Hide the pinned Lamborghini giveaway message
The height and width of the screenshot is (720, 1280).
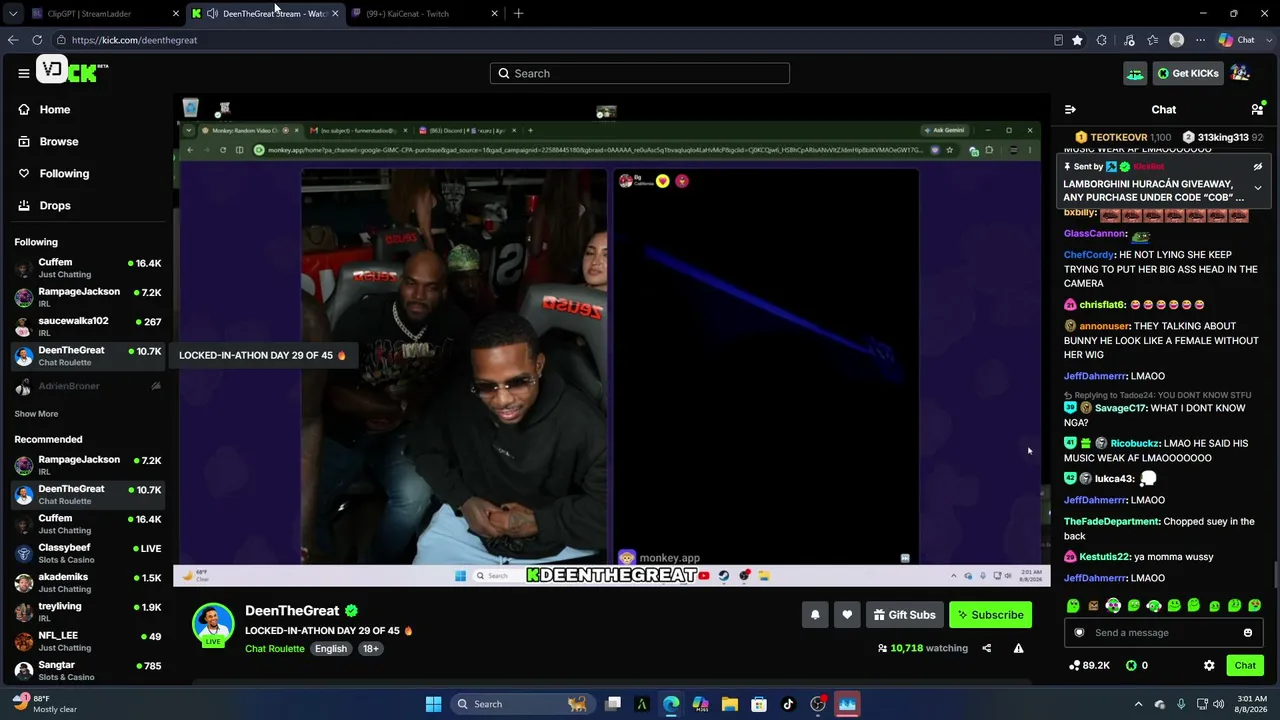[1257, 167]
